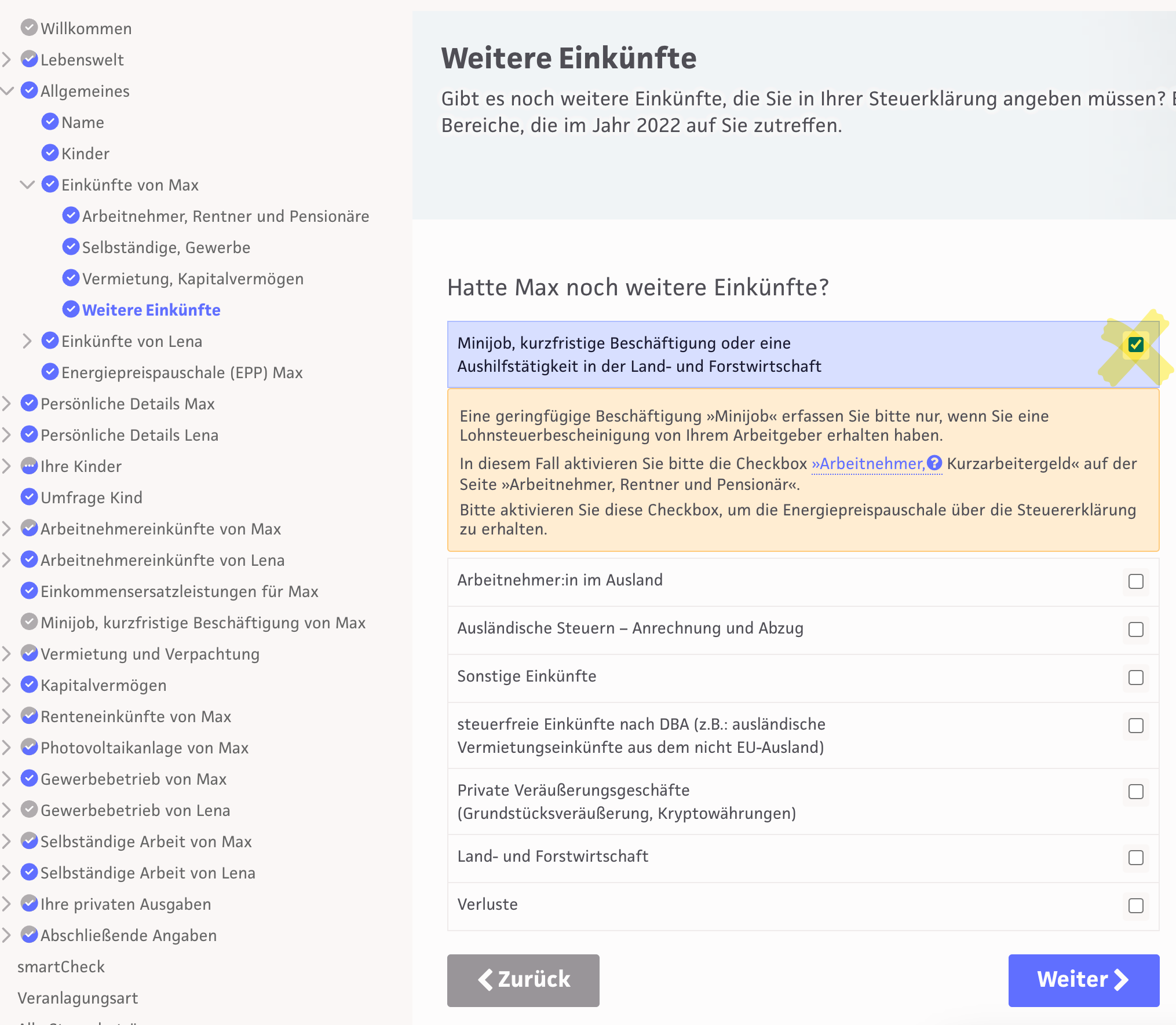
Task: Click the checkmark icon next to Willkommen
Action: (29, 28)
